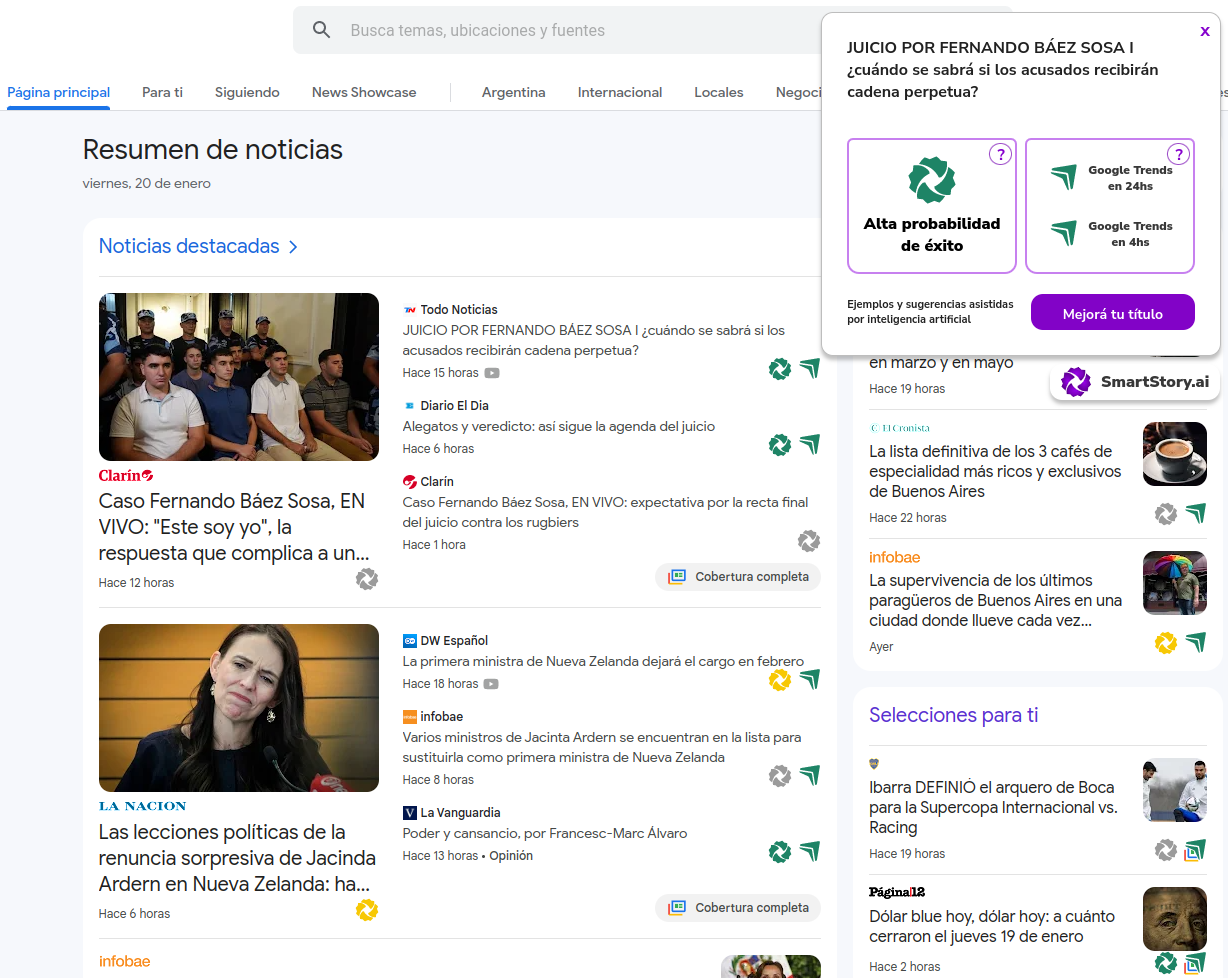Click umbrella thumbnail on paragüeros story
The height and width of the screenshot is (978, 1228).
click(x=1175, y=583)
